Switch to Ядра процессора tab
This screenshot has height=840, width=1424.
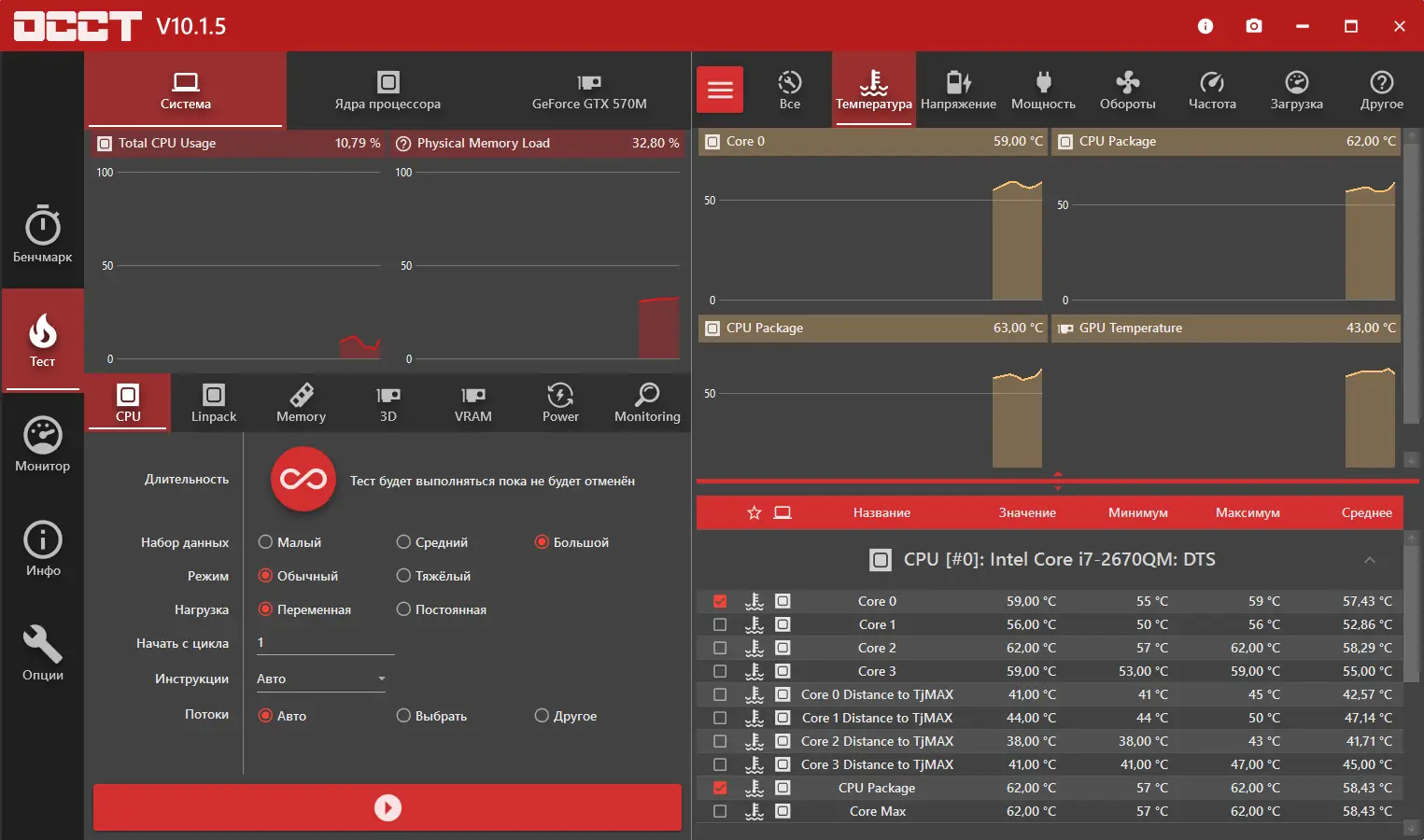coord(388,90)
